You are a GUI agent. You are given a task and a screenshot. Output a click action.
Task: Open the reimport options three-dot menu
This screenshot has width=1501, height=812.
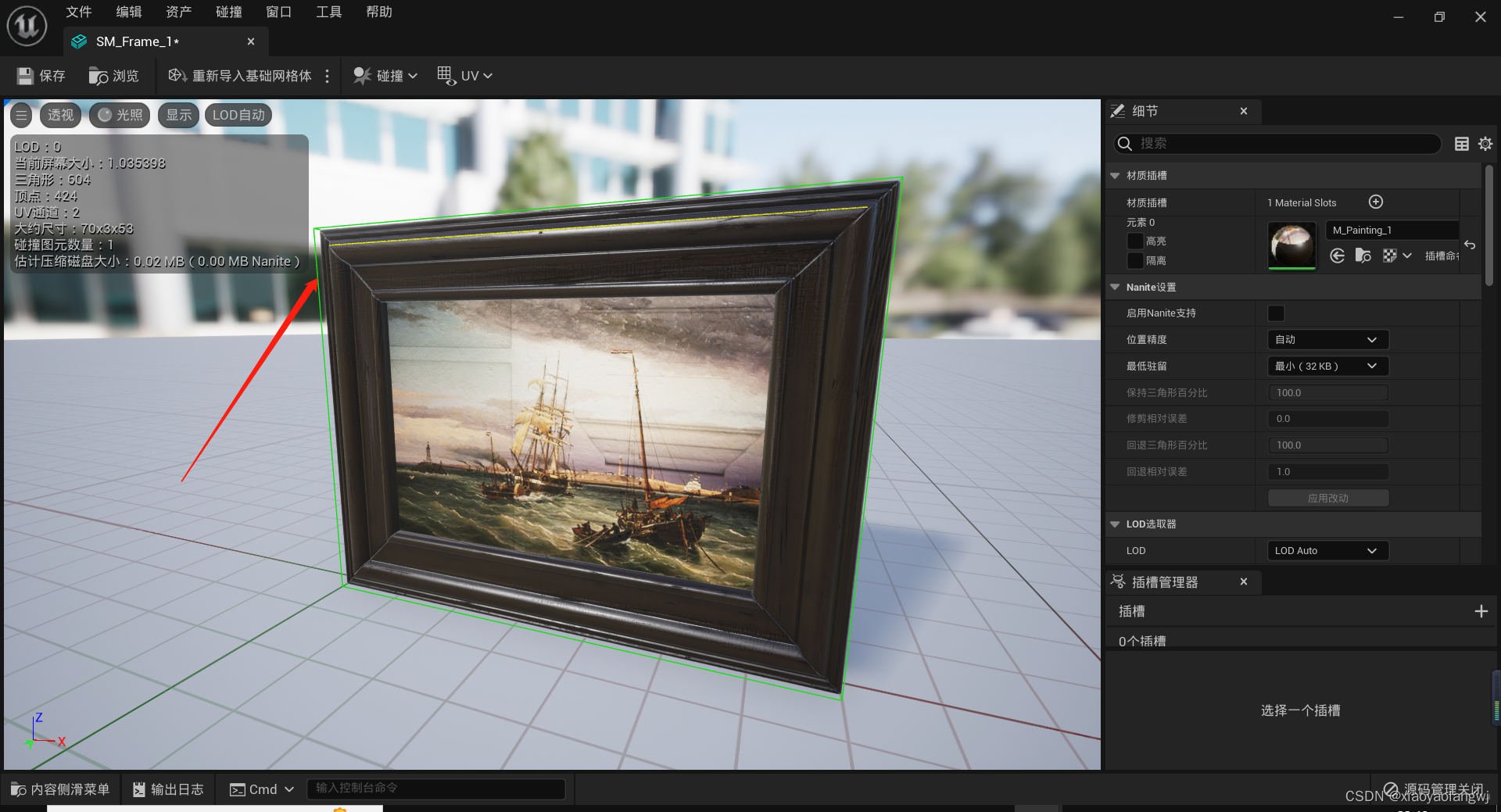(327, 76)
